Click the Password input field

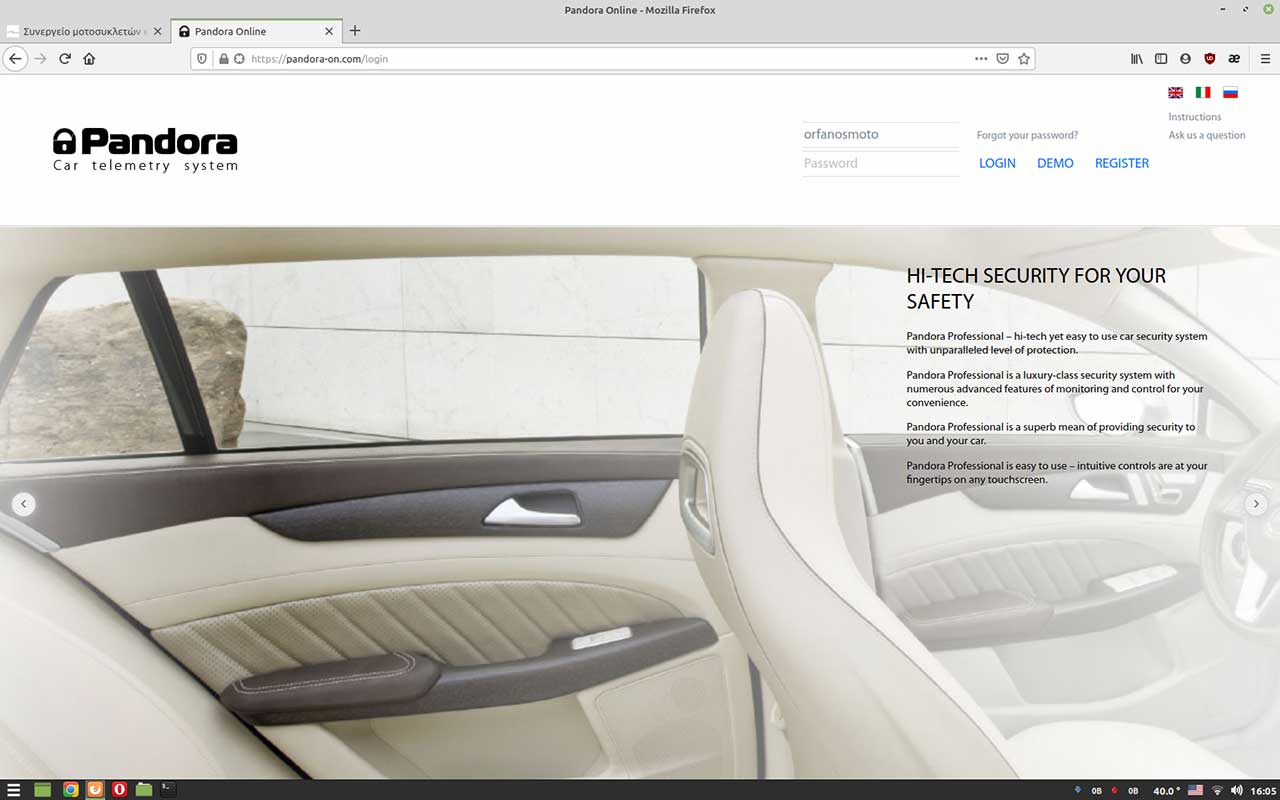pyautogui.click(x=880, y=163)
